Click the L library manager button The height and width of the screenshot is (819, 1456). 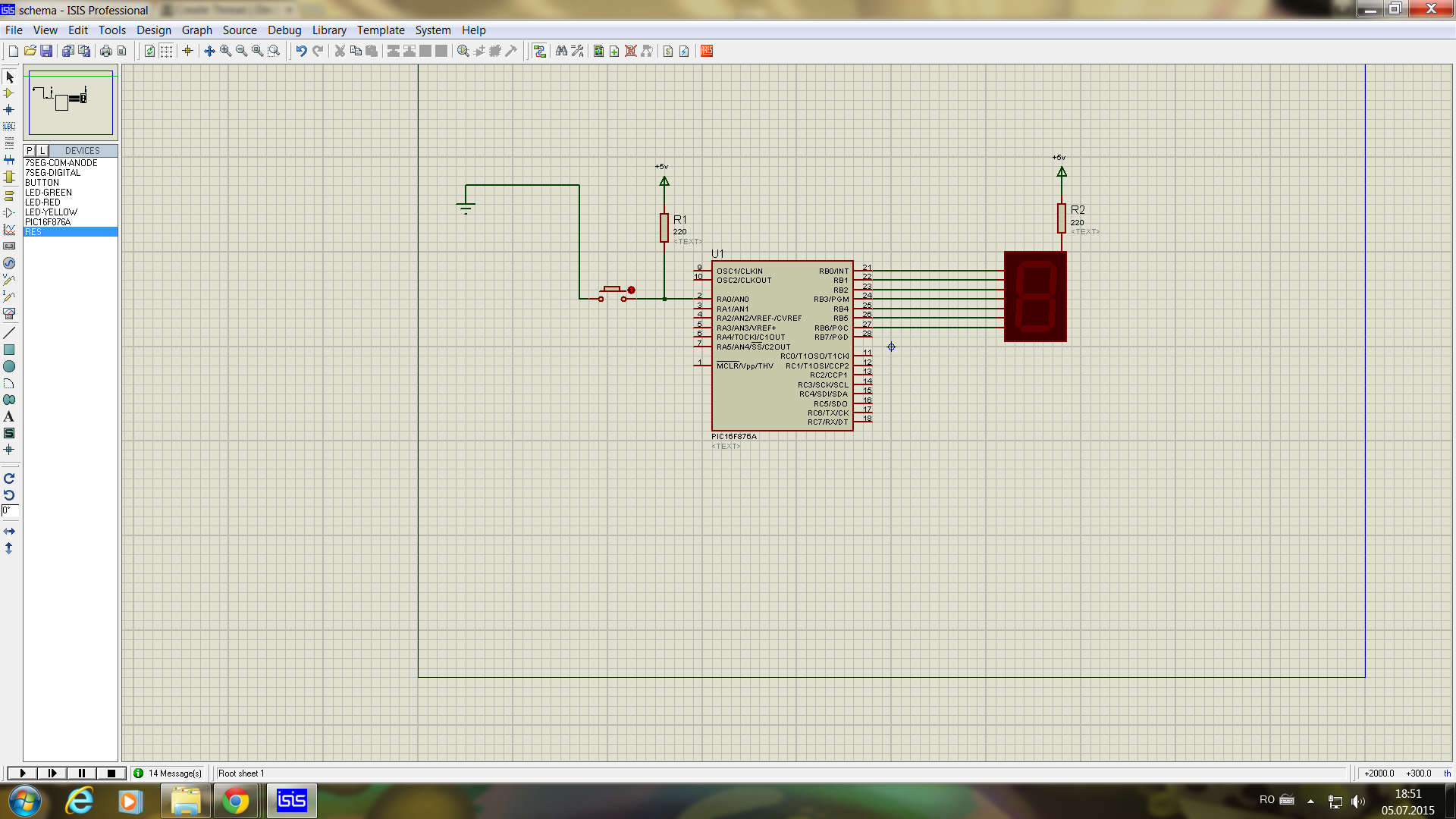tap(42, 150)
